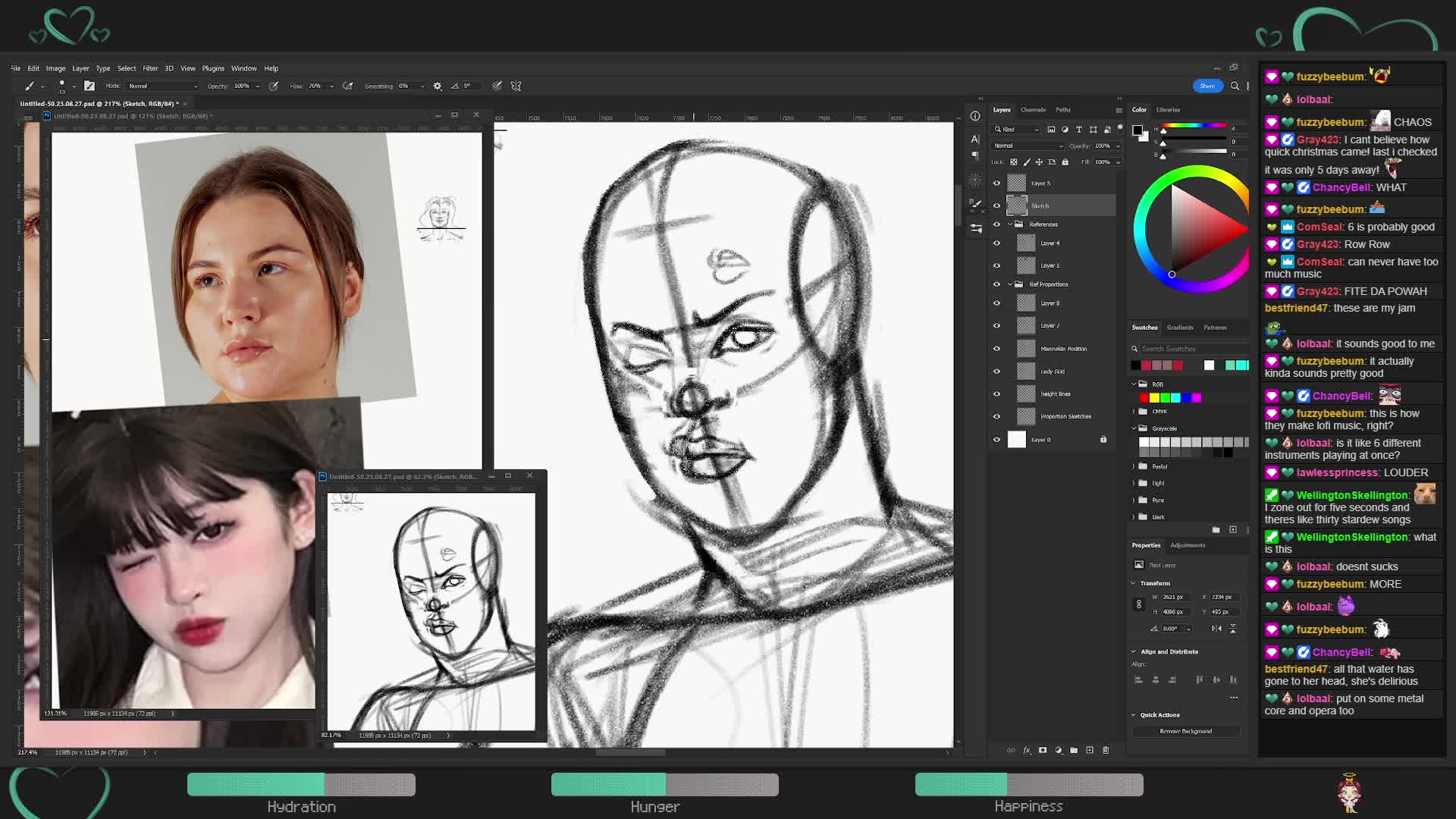Open more align options ellipsis

click(1234, 697)
